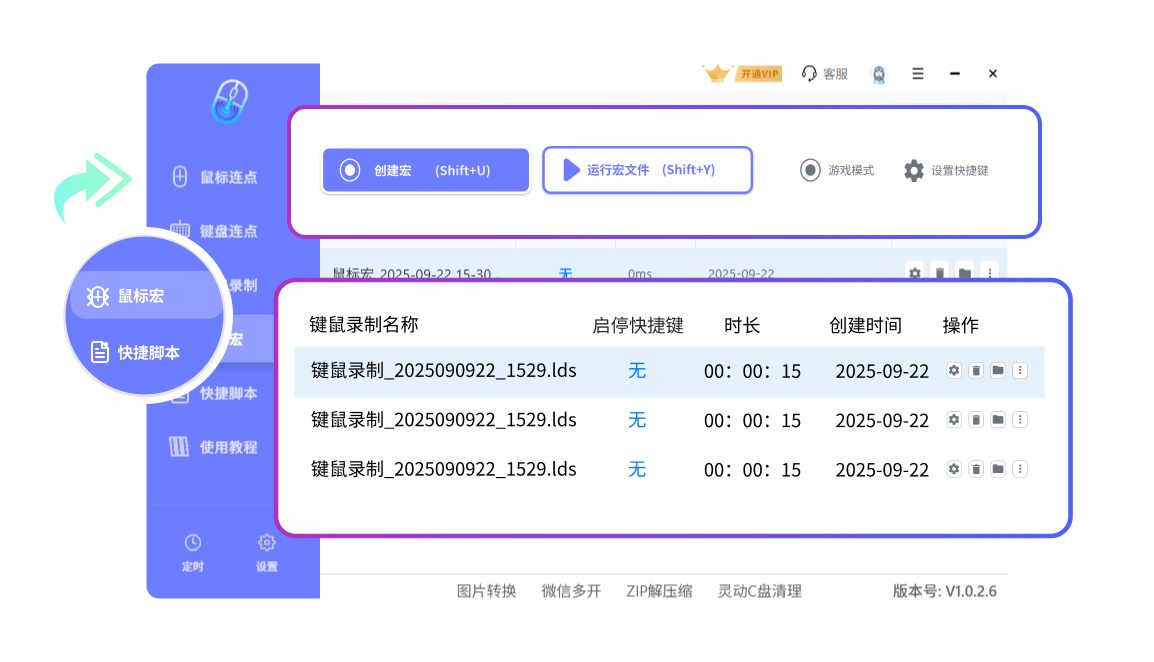Toggle the 游戏模式 radio option

pos(811,170)
